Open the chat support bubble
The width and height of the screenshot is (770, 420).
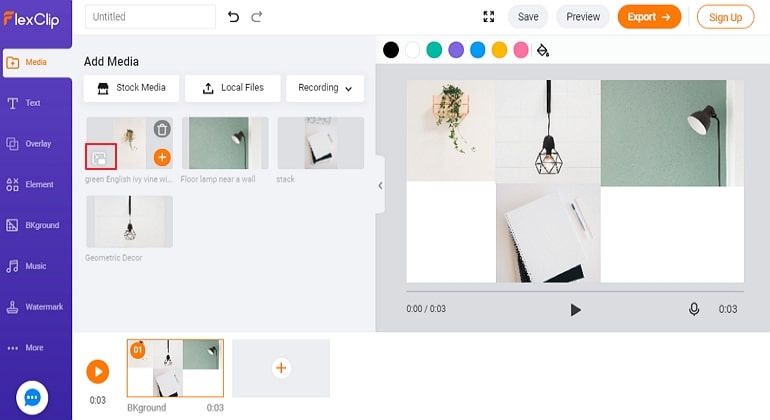(x=32, y=397)
